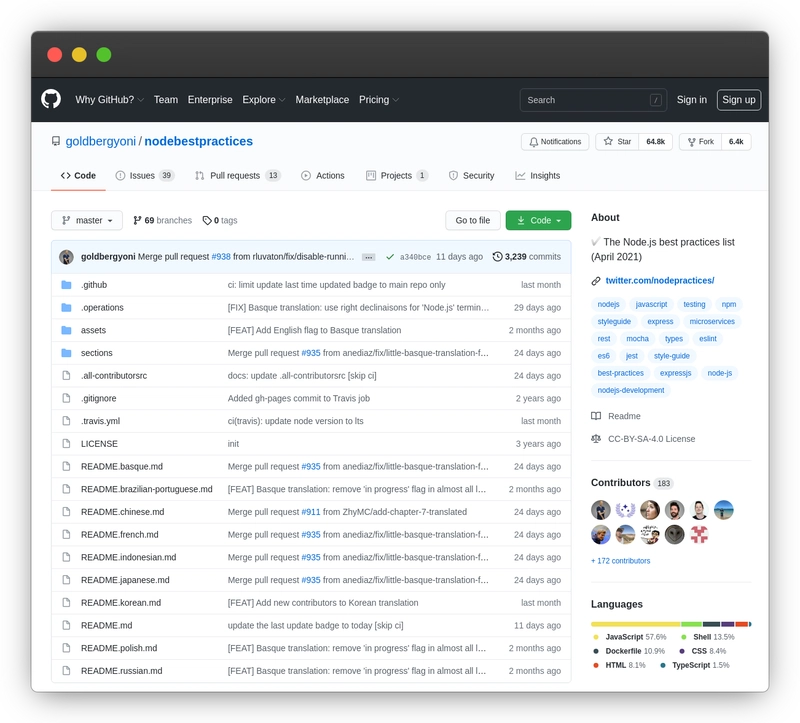The height and width of the screenshot is (723, 800).
Task: Click the bell icon in Notifications button
Action: tap(533, 142)
